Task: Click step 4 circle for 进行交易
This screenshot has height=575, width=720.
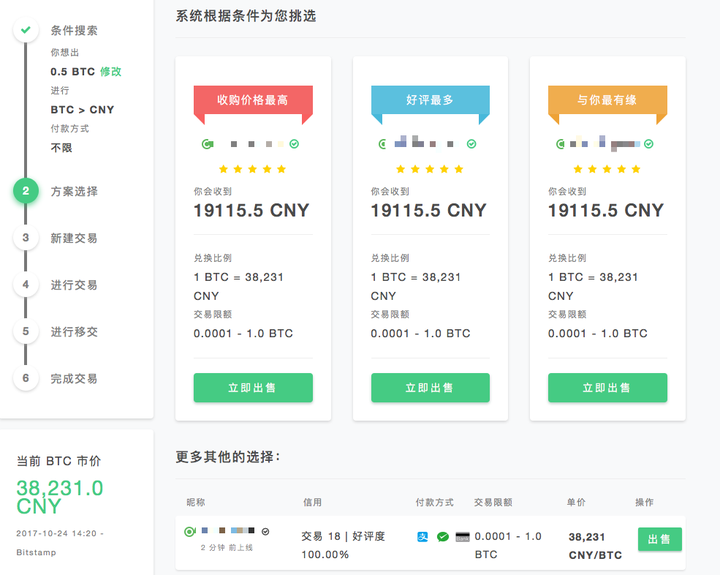Action: click(26, 284)
